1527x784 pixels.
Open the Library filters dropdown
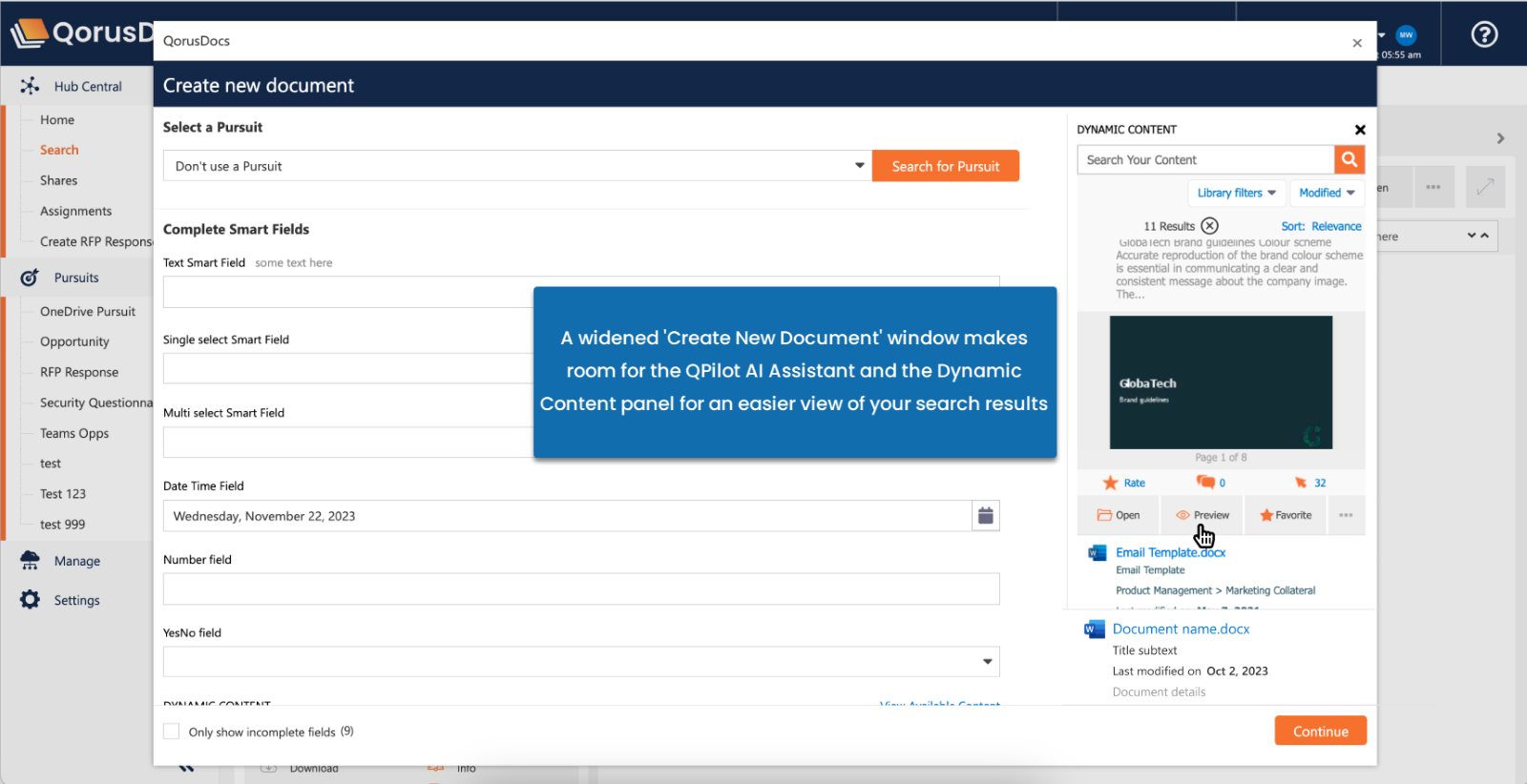pyautogui.click(x=1237, y=193)
